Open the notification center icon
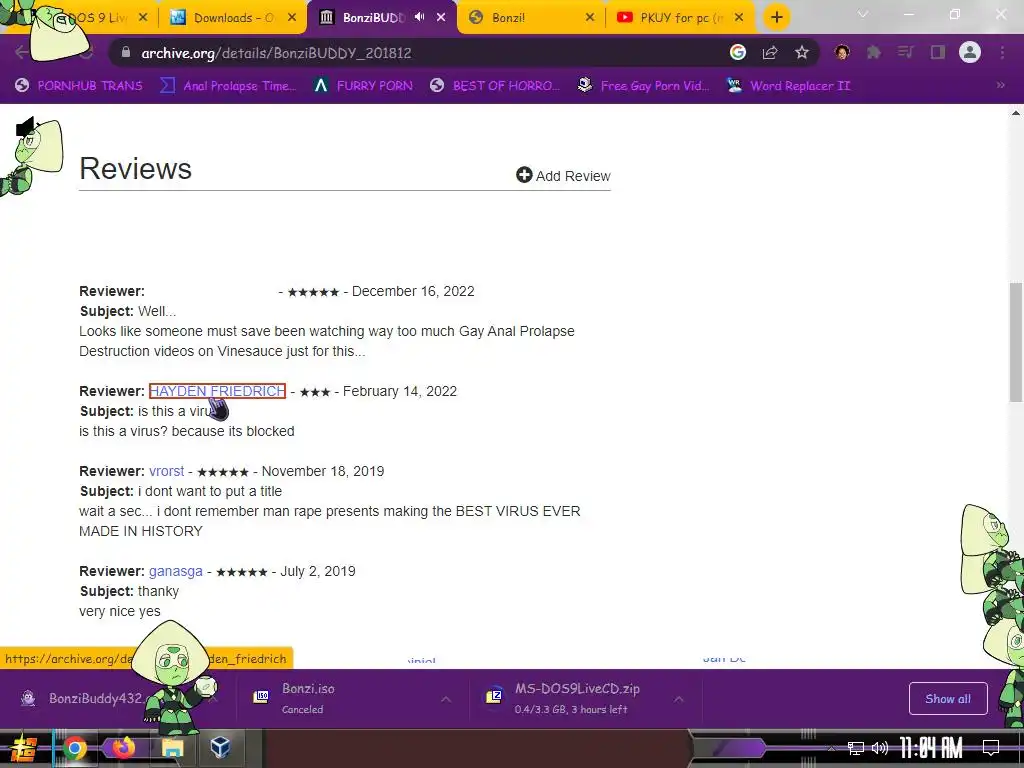The width and height of the screenshot is (1024, 768). pos(991,748)
